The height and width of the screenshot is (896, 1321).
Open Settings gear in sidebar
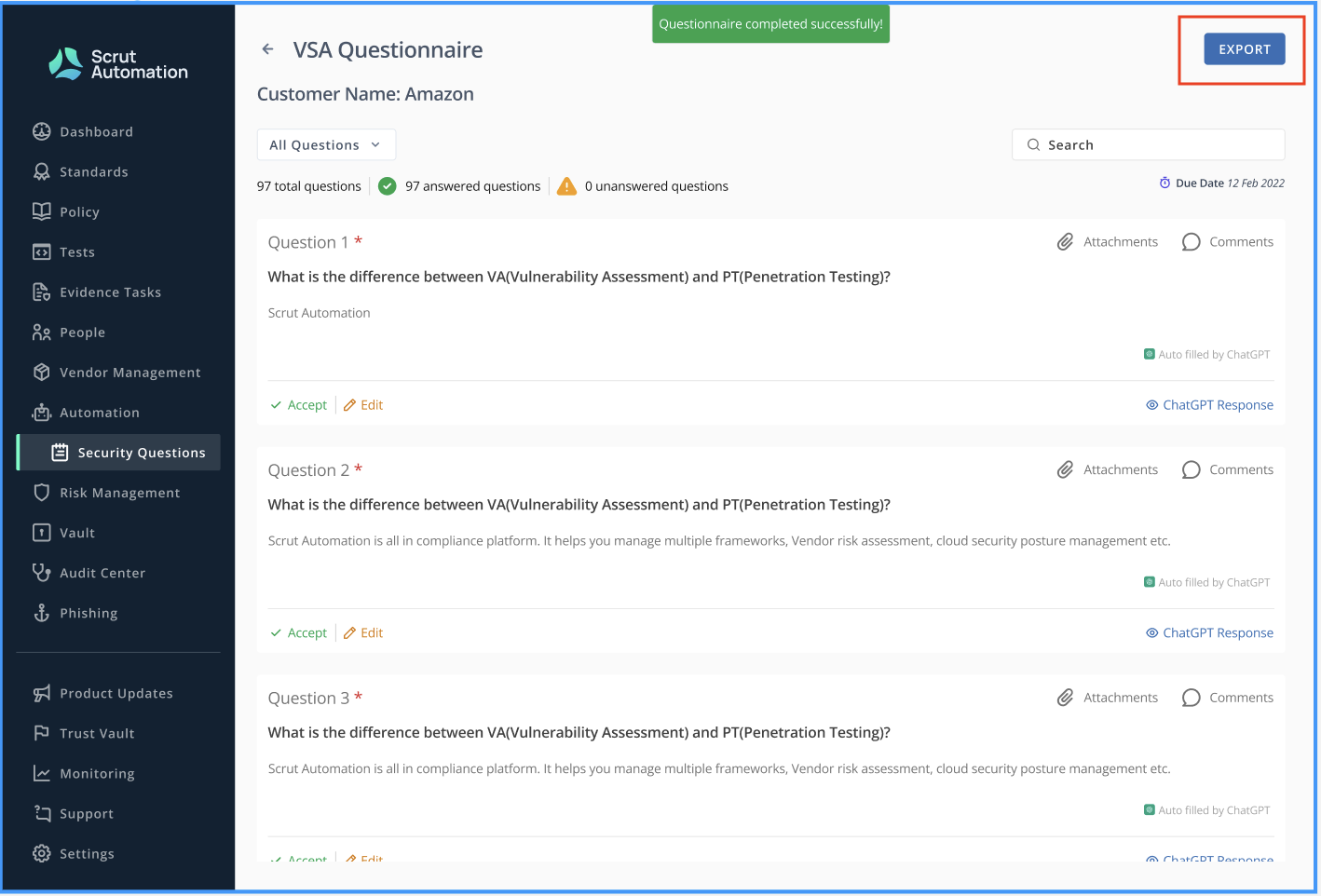(42, 853)
